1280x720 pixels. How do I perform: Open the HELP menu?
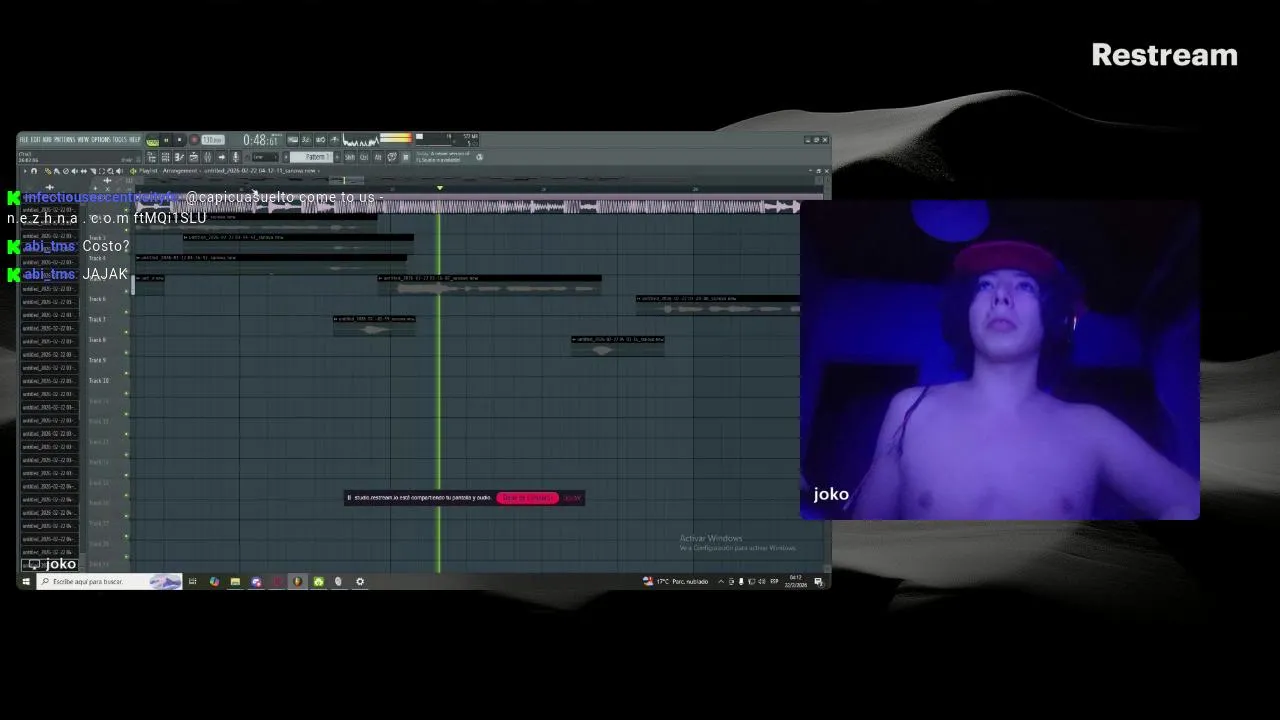[135, 139]
